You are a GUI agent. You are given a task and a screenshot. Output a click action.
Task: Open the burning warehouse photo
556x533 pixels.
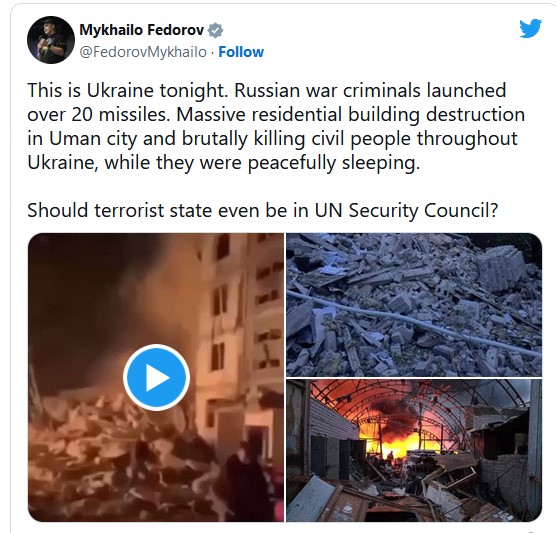414,450
